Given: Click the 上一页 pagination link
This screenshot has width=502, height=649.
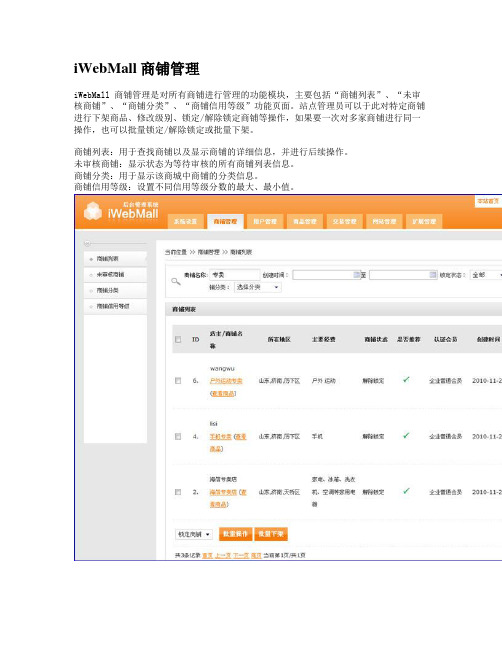Looking at the screenshot, I should pyautogui.click(x=223, y=555).
